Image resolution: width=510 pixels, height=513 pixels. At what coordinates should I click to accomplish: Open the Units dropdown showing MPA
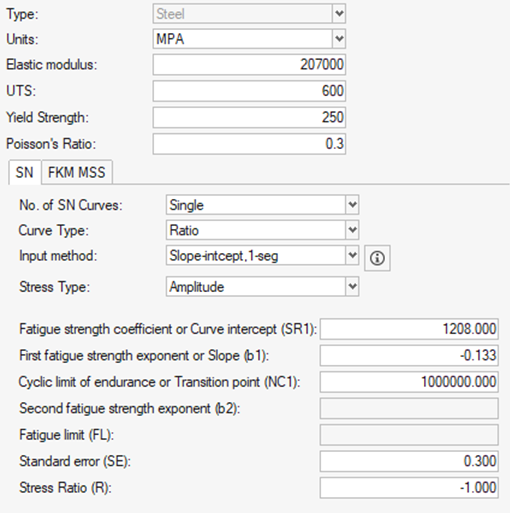point(249,39)
